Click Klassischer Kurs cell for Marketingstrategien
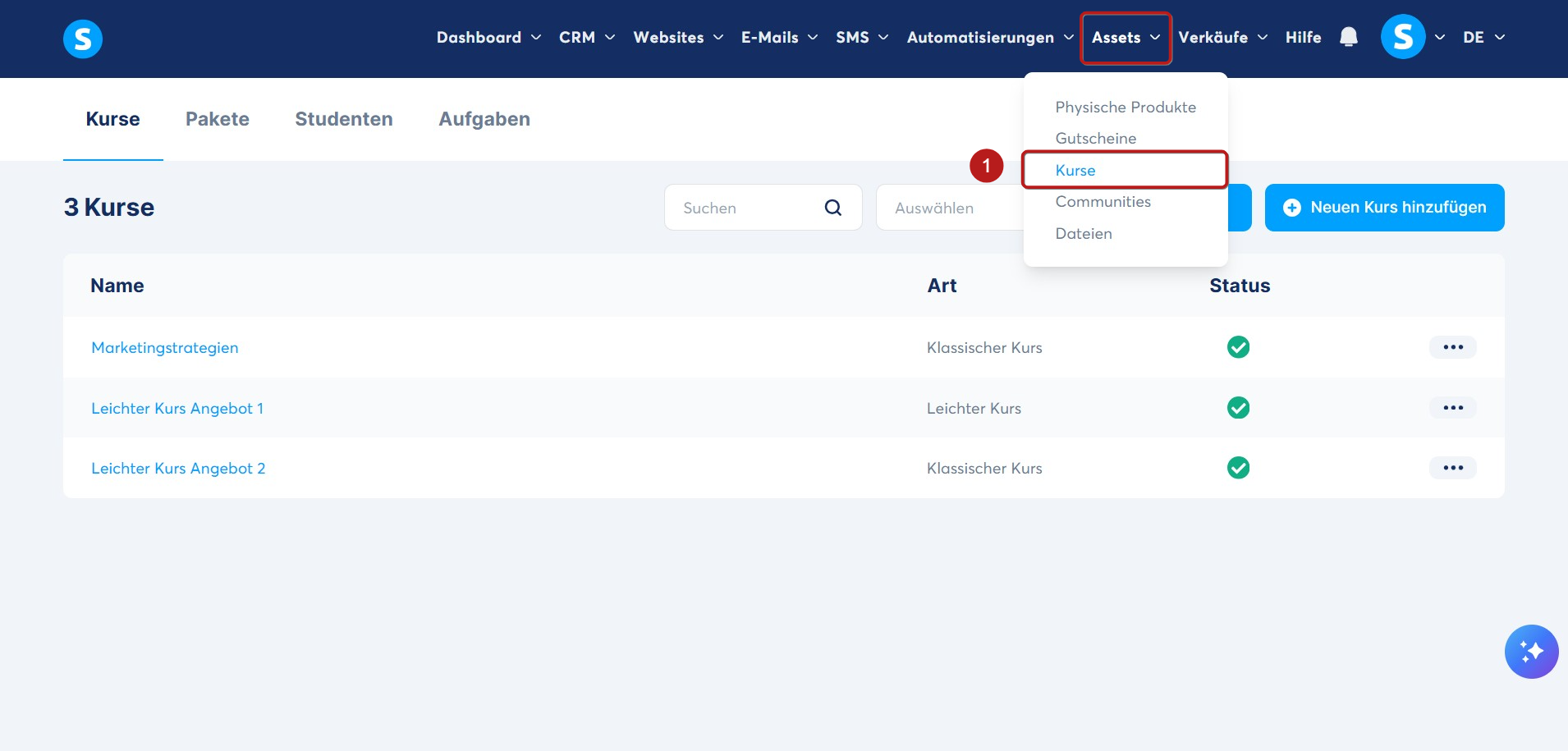The image size is (1568, 751). pos(984,348)
